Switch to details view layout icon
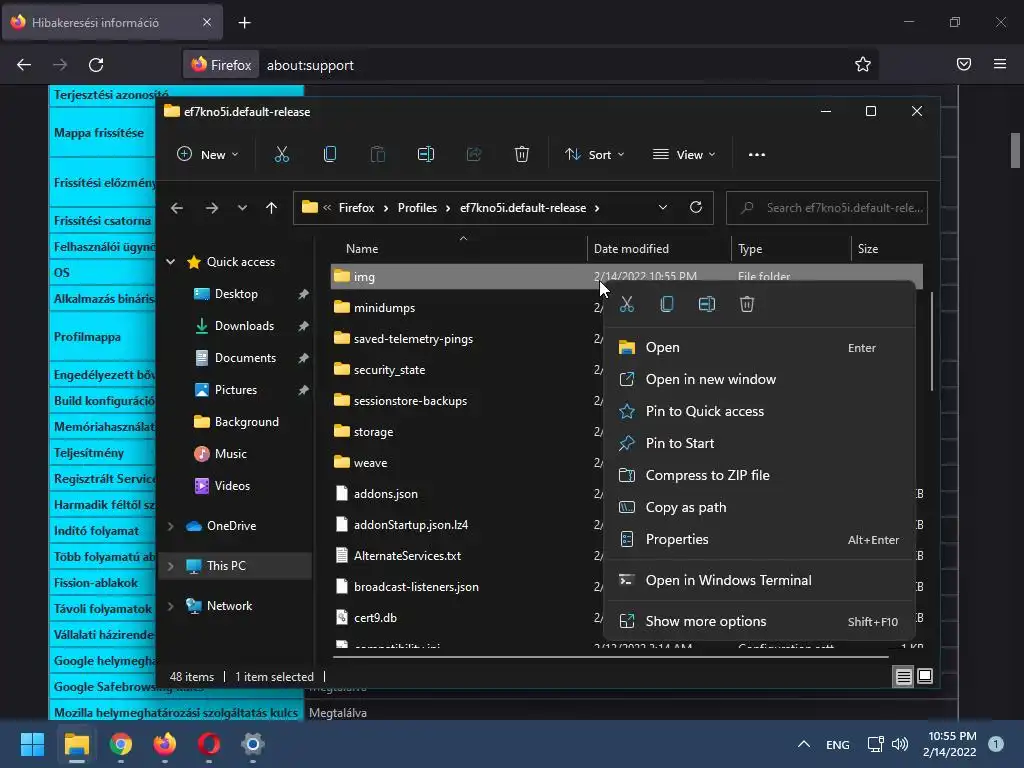 tap(903, 677)
